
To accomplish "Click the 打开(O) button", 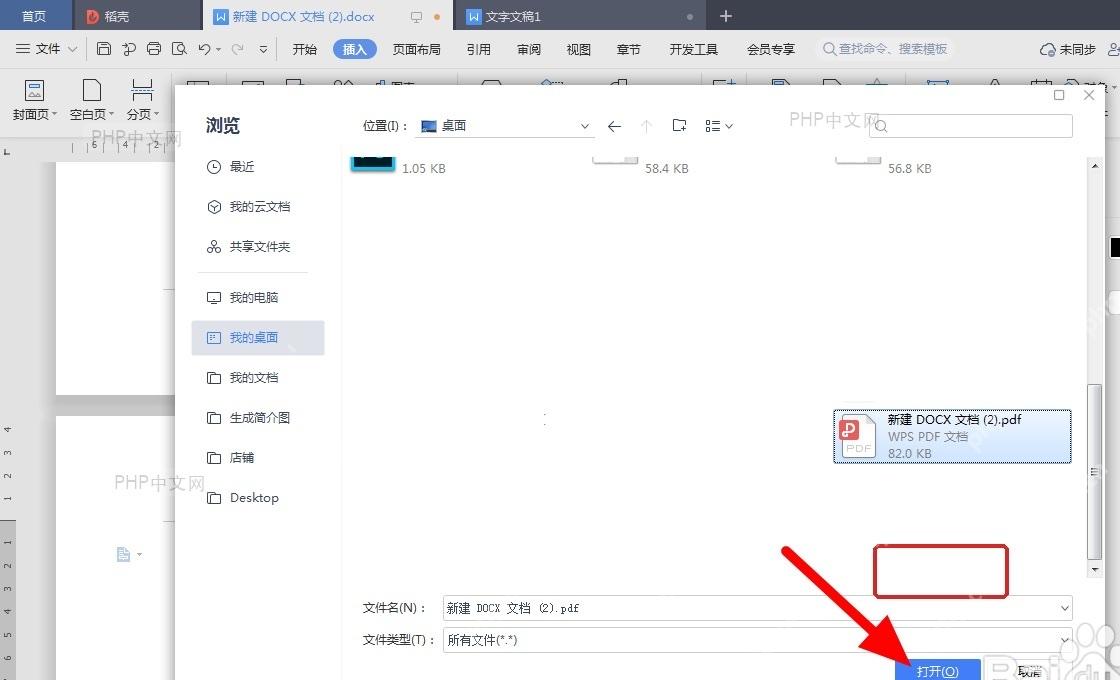I will 938,671.
